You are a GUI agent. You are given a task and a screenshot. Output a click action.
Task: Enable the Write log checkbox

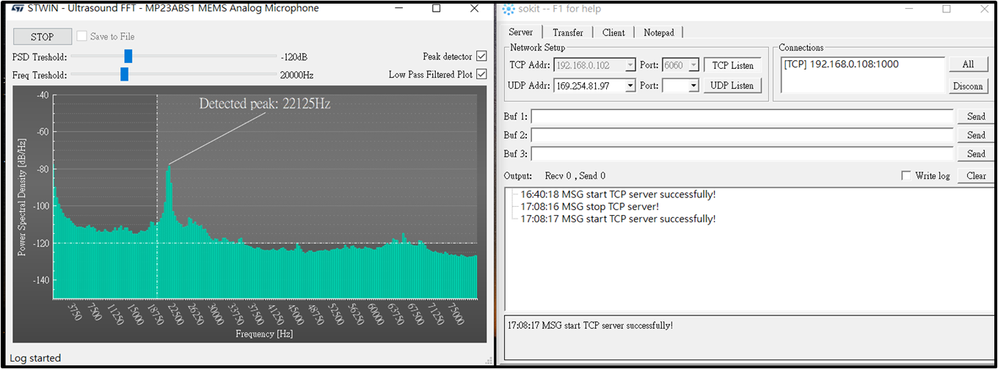[906, 176]
